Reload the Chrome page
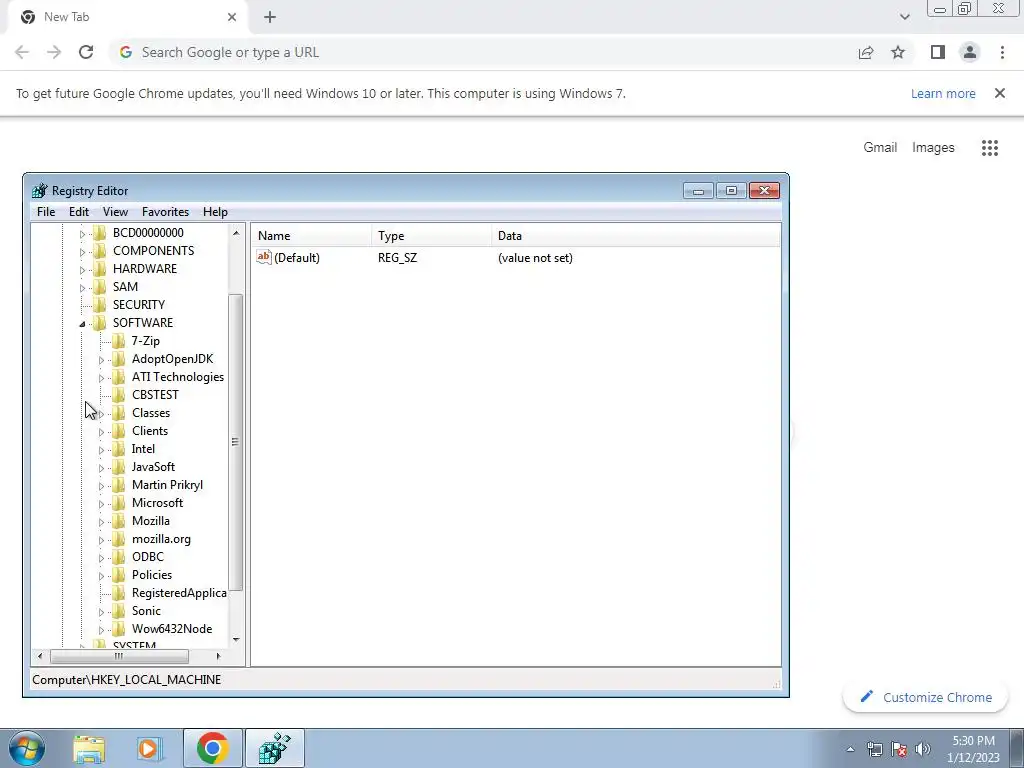The image size is (1024, 768). click(x=86, y=52)
